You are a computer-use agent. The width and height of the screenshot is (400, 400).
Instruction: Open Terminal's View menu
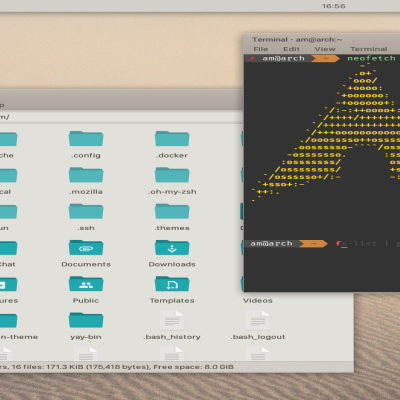325,49
